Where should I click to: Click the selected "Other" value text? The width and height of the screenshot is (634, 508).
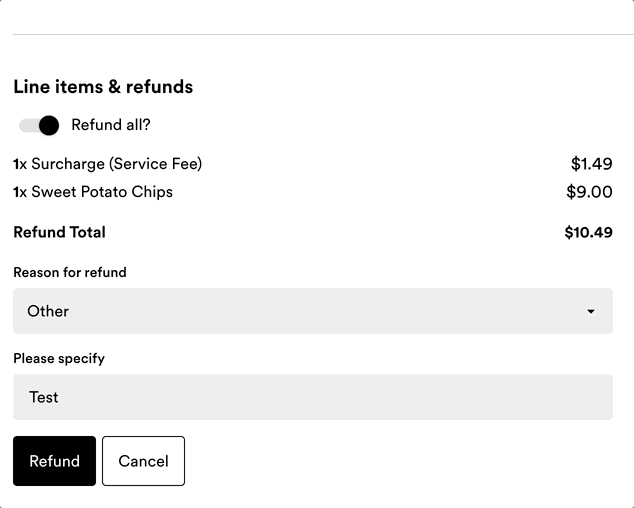click(x=48, y=311)
